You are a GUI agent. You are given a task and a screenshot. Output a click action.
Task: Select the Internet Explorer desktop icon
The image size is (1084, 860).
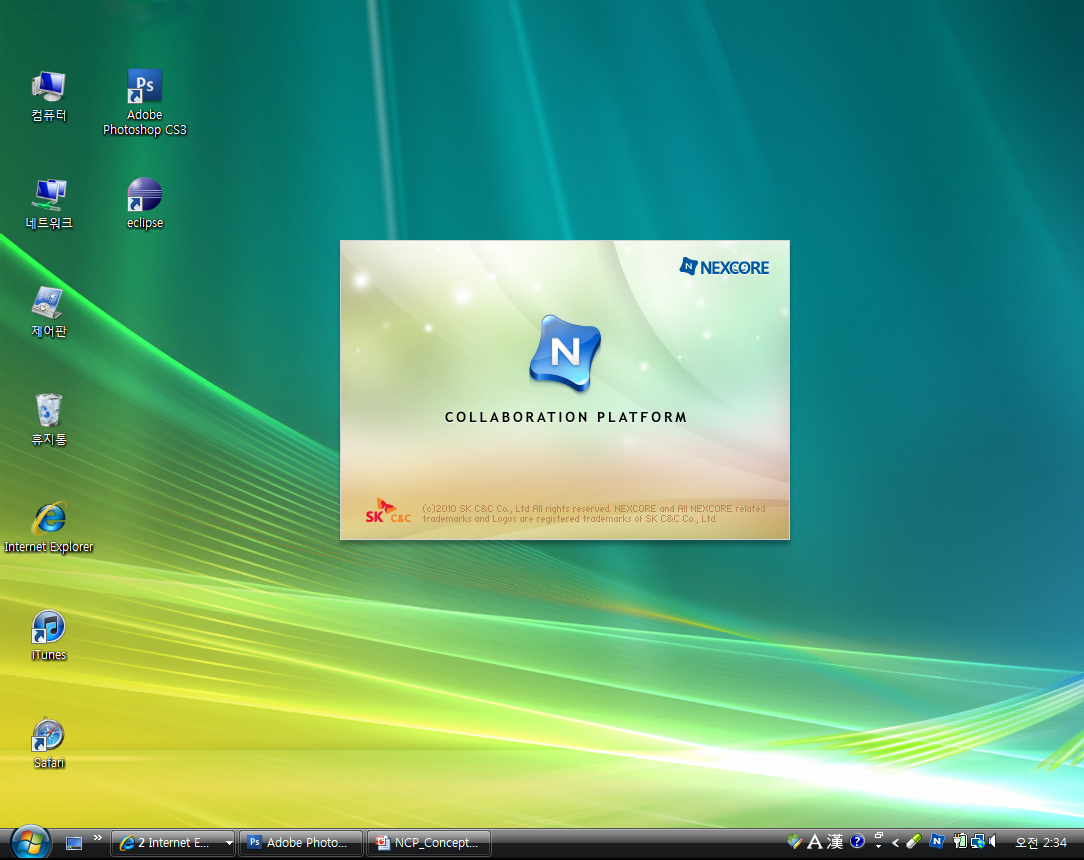point(48,527)
